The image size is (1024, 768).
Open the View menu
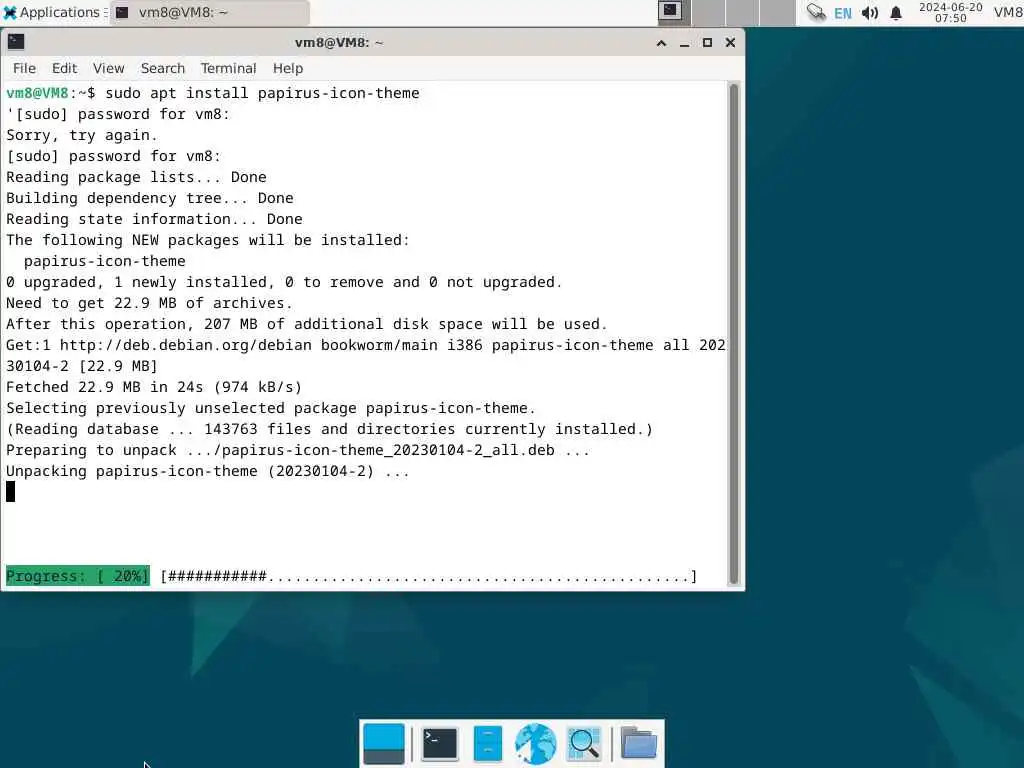click(x=108, y=69)
